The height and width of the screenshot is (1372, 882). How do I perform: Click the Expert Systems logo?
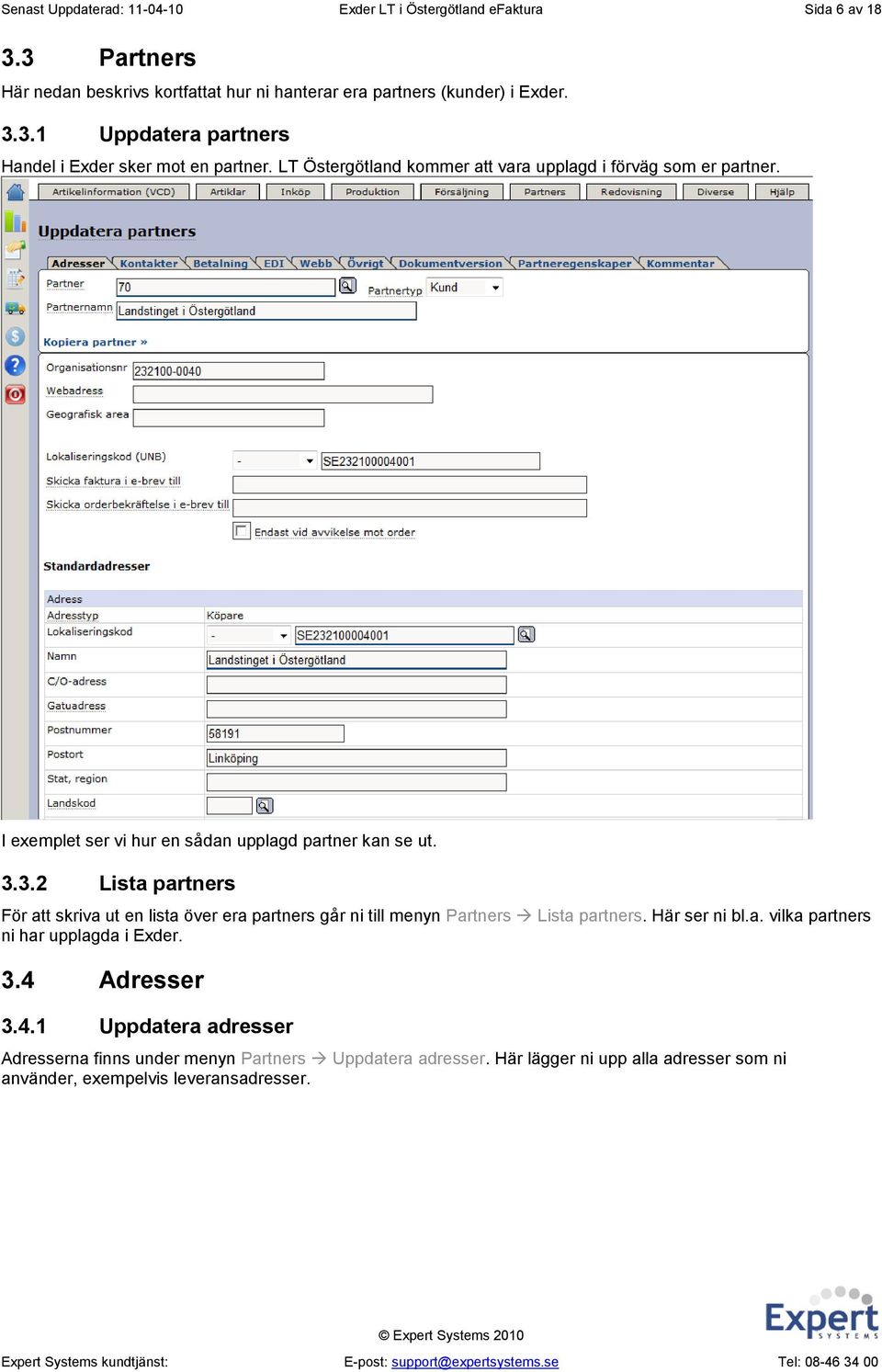[x=821, y=1313]
